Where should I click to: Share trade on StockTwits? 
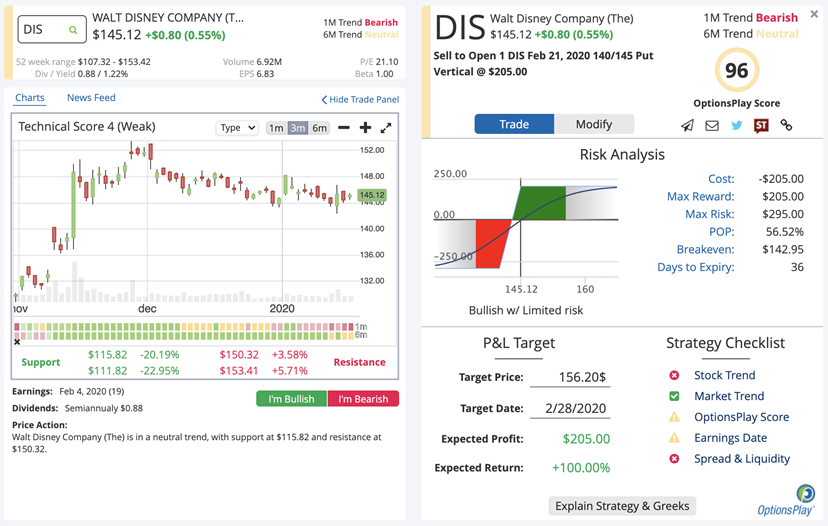coord(761,126)
